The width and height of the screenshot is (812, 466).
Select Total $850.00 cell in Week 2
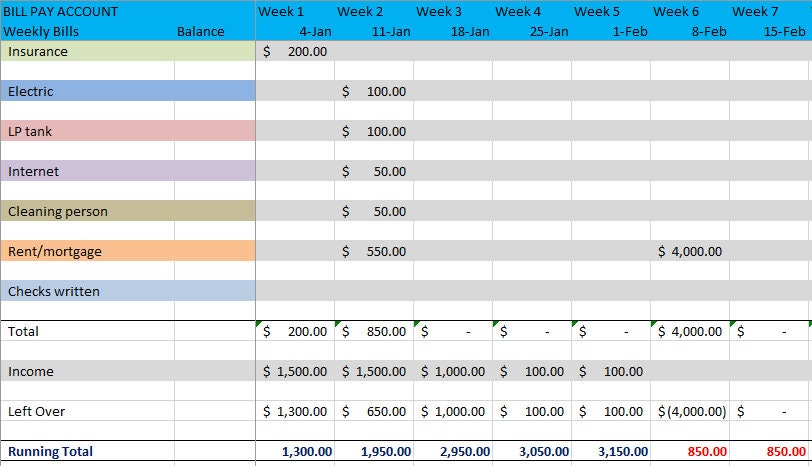(x=374, y=331)
